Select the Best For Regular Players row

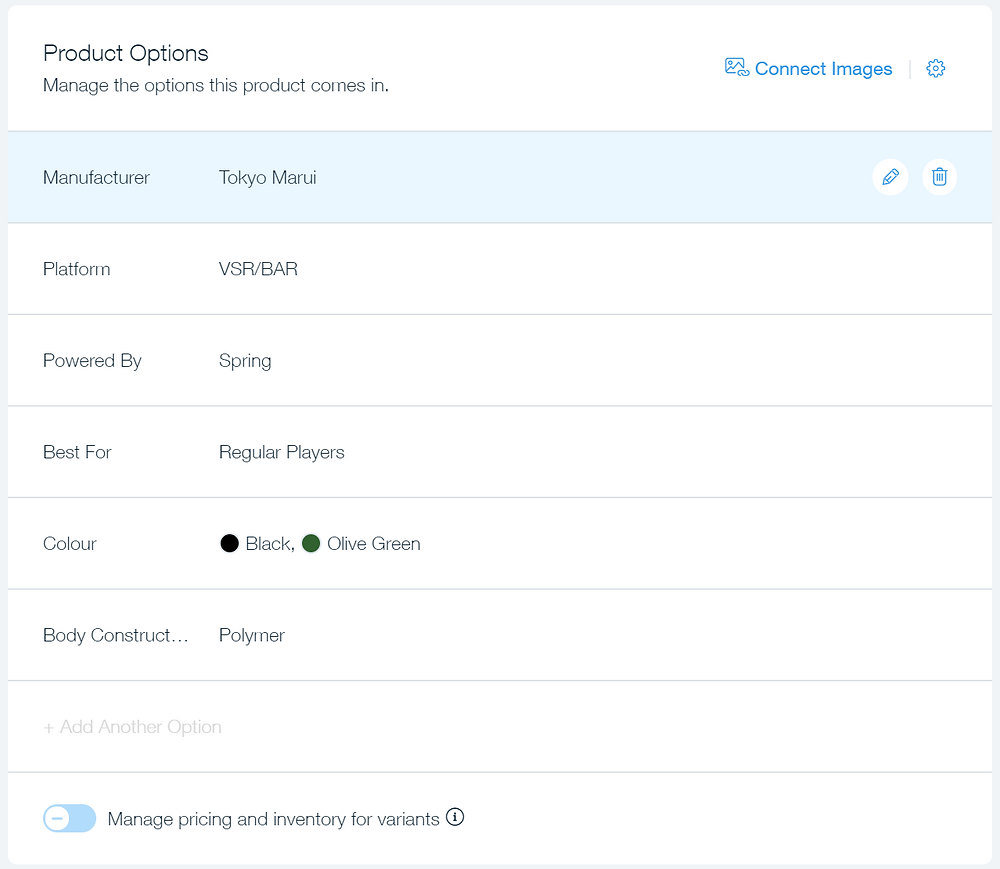click(x=500, y=452)
